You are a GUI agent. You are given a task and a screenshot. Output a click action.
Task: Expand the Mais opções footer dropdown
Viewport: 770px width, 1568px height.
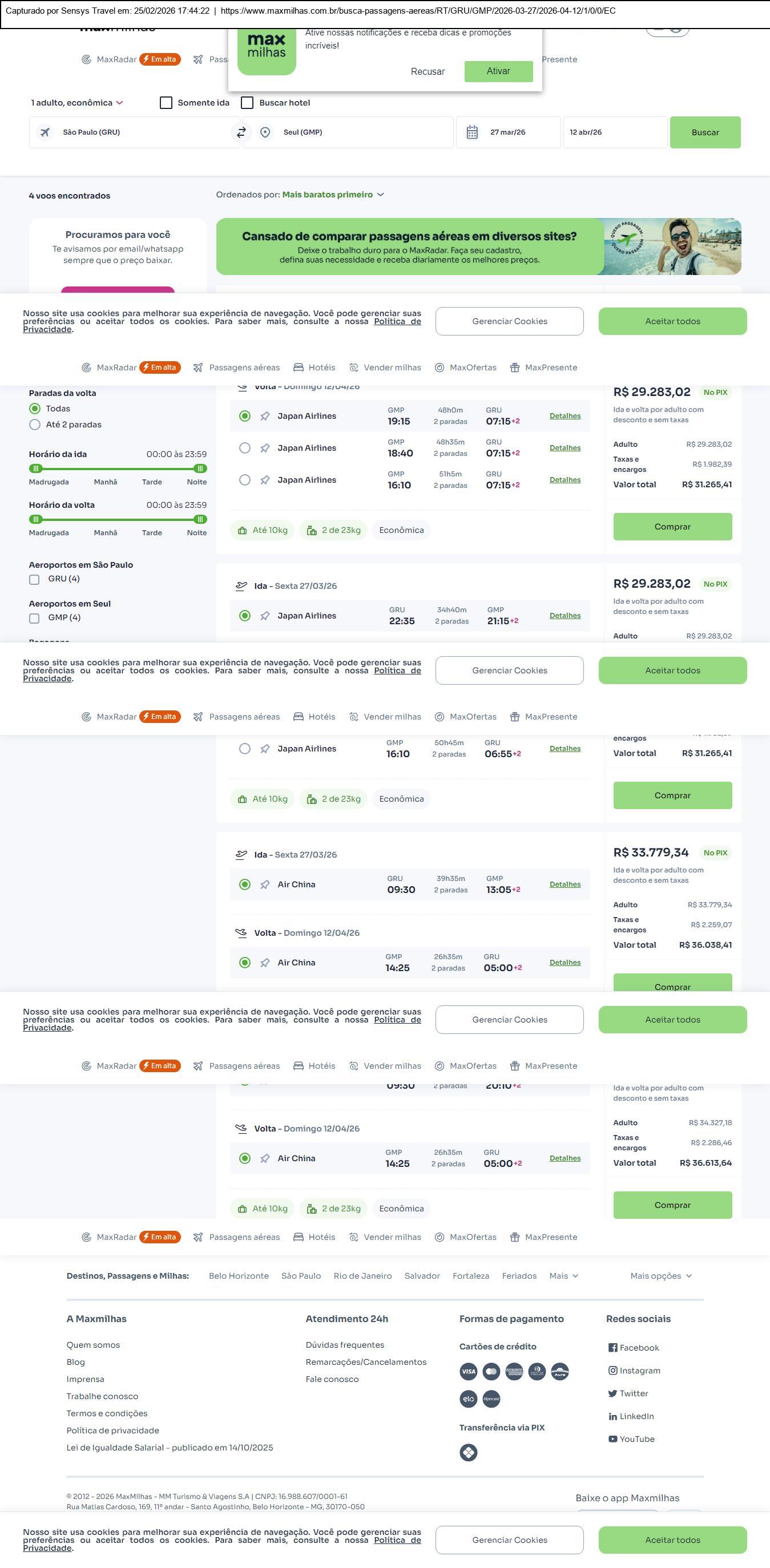click(660, 1276)
